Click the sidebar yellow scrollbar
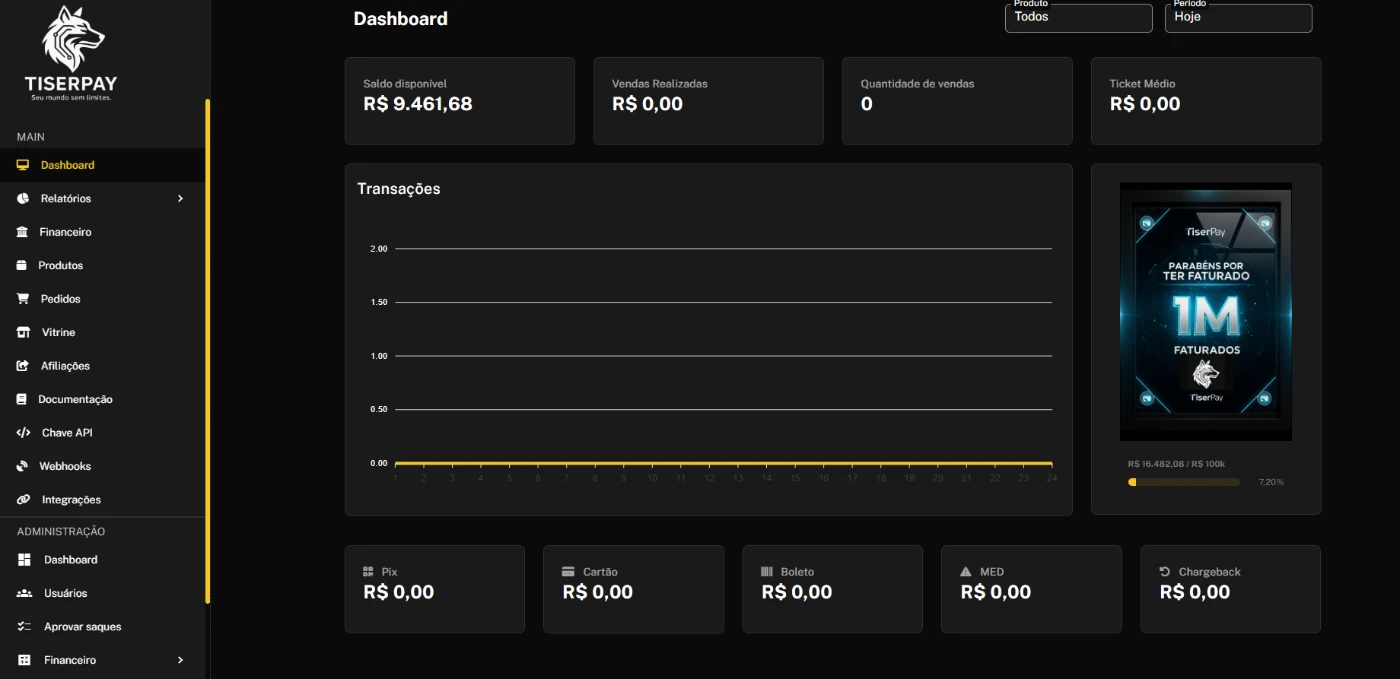Image resolution: width=1400 pixels, height=679 pixels. (x=207, y=350)
